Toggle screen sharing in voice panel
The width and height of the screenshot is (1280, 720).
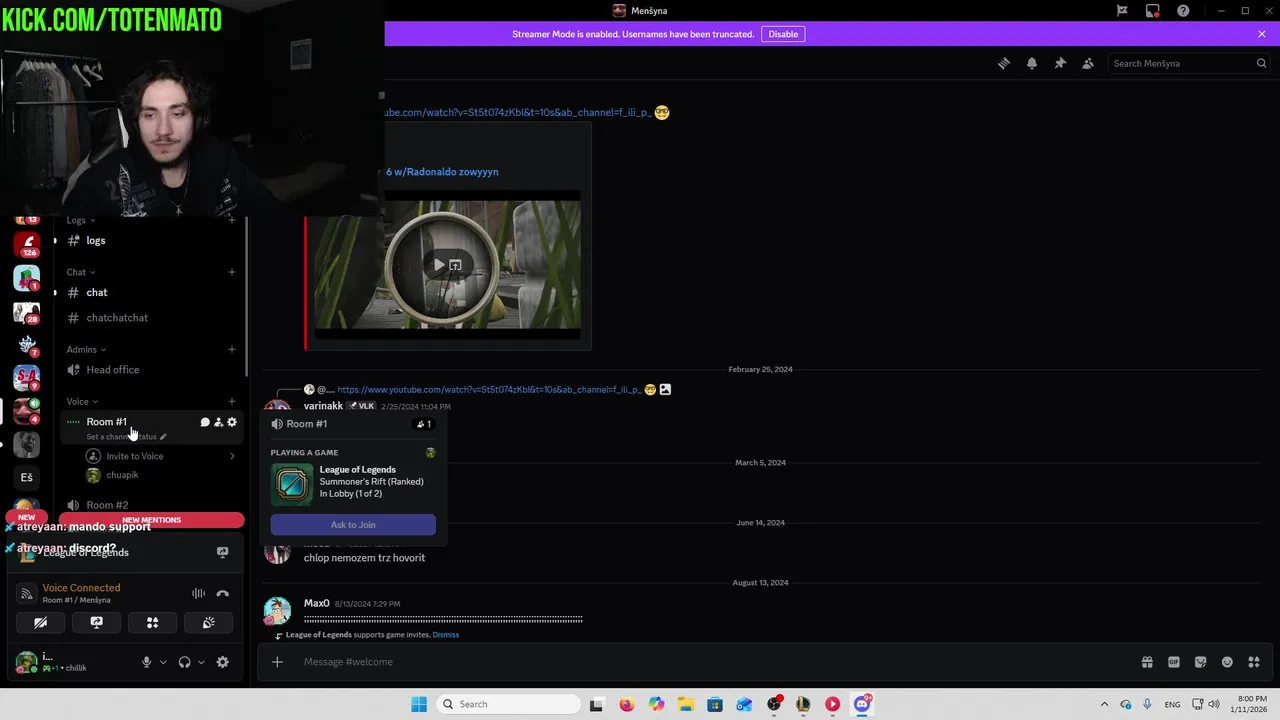(x=96, y=622)
